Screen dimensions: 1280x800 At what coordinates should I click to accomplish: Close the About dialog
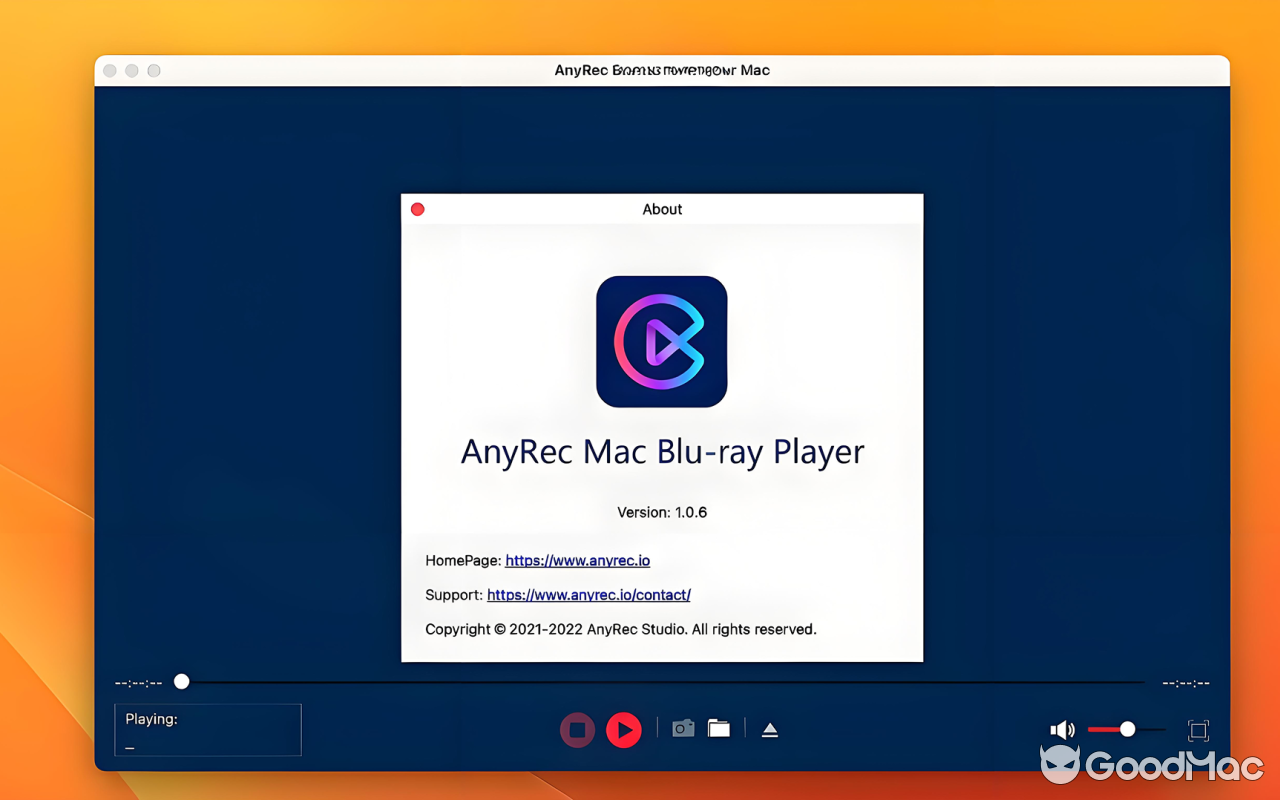click(417, 209)
